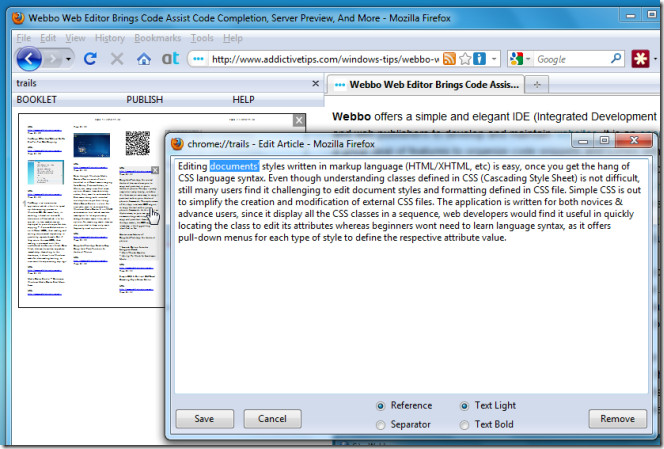
Task: Click the bold word 'Webbo' in the article
Action: 351,116
